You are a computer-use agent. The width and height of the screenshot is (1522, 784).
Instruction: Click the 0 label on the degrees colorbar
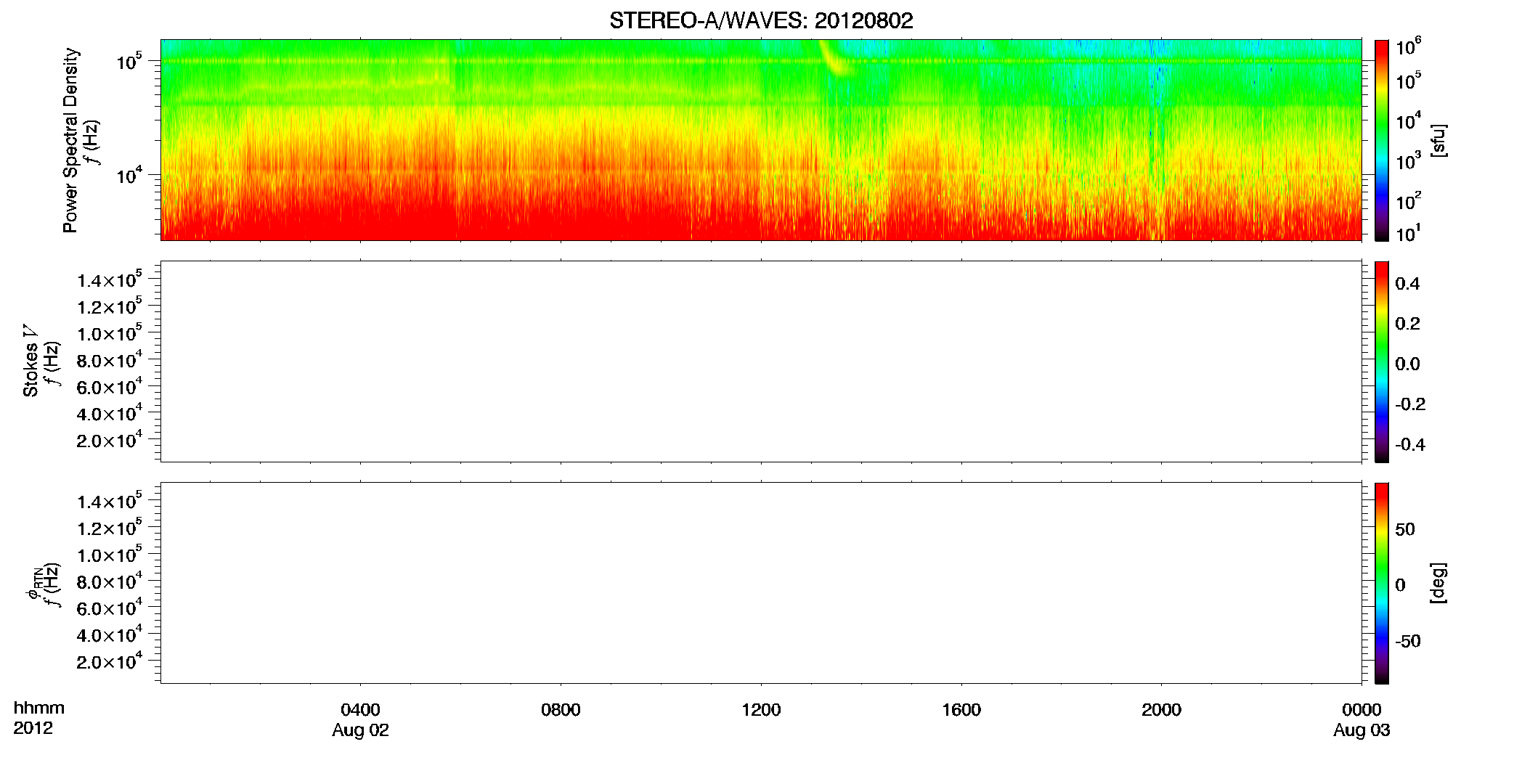[1401, 585]
